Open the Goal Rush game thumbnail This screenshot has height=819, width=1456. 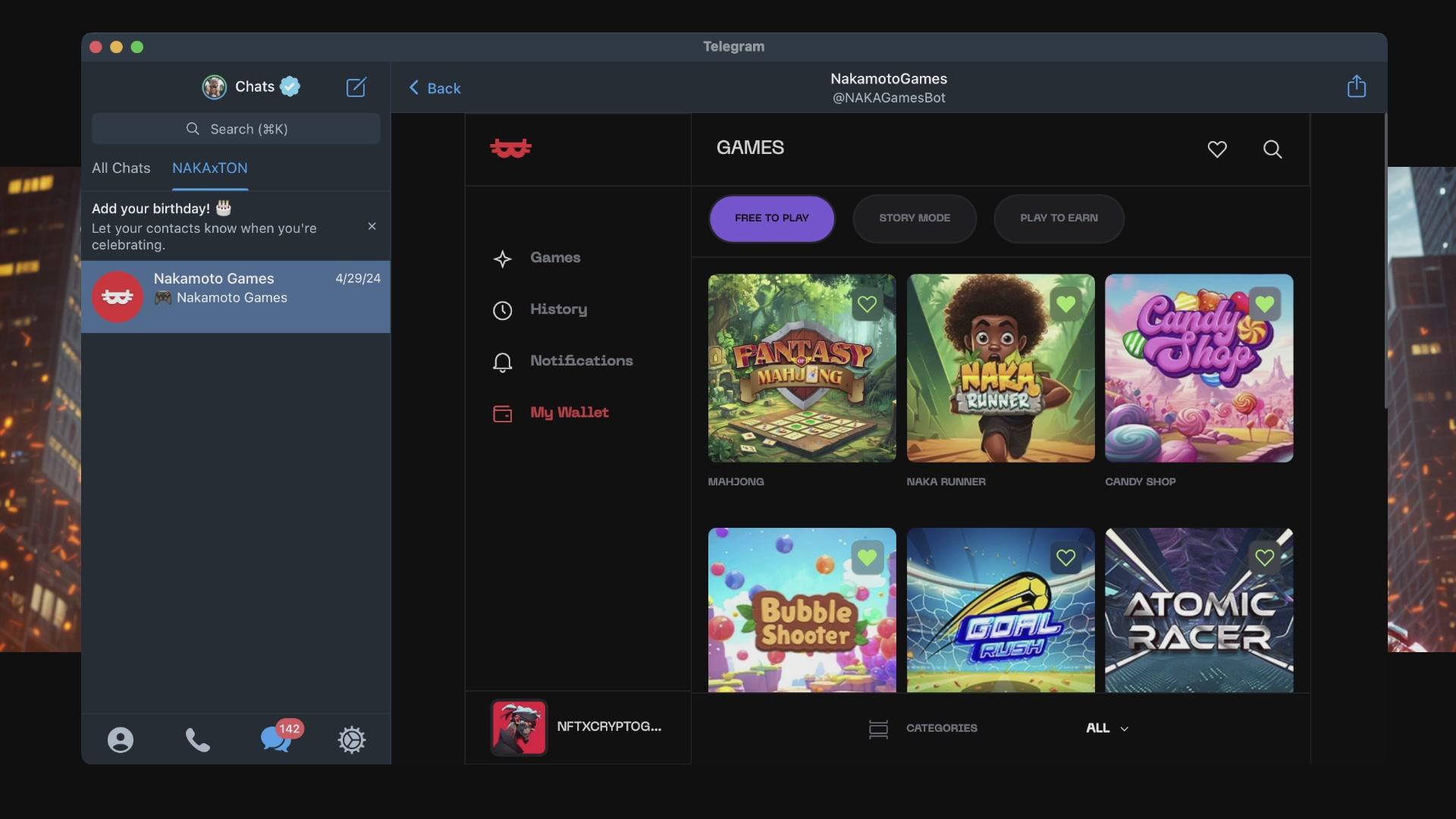tap(1000, 610)
